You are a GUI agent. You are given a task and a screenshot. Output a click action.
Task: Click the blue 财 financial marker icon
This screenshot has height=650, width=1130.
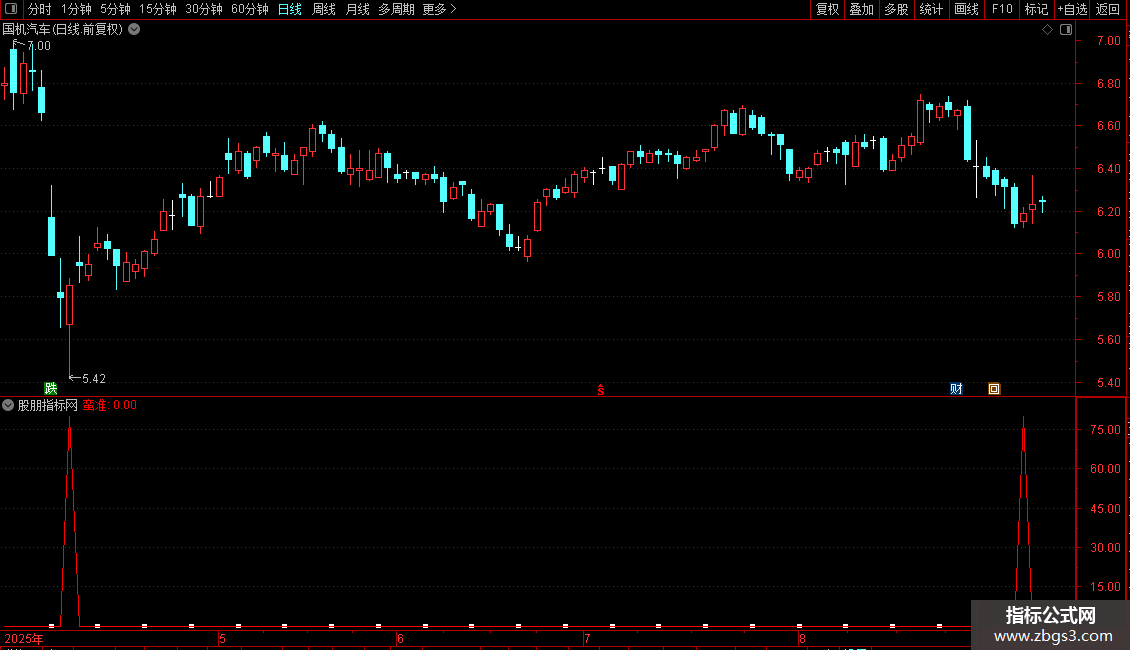(956, 389)
